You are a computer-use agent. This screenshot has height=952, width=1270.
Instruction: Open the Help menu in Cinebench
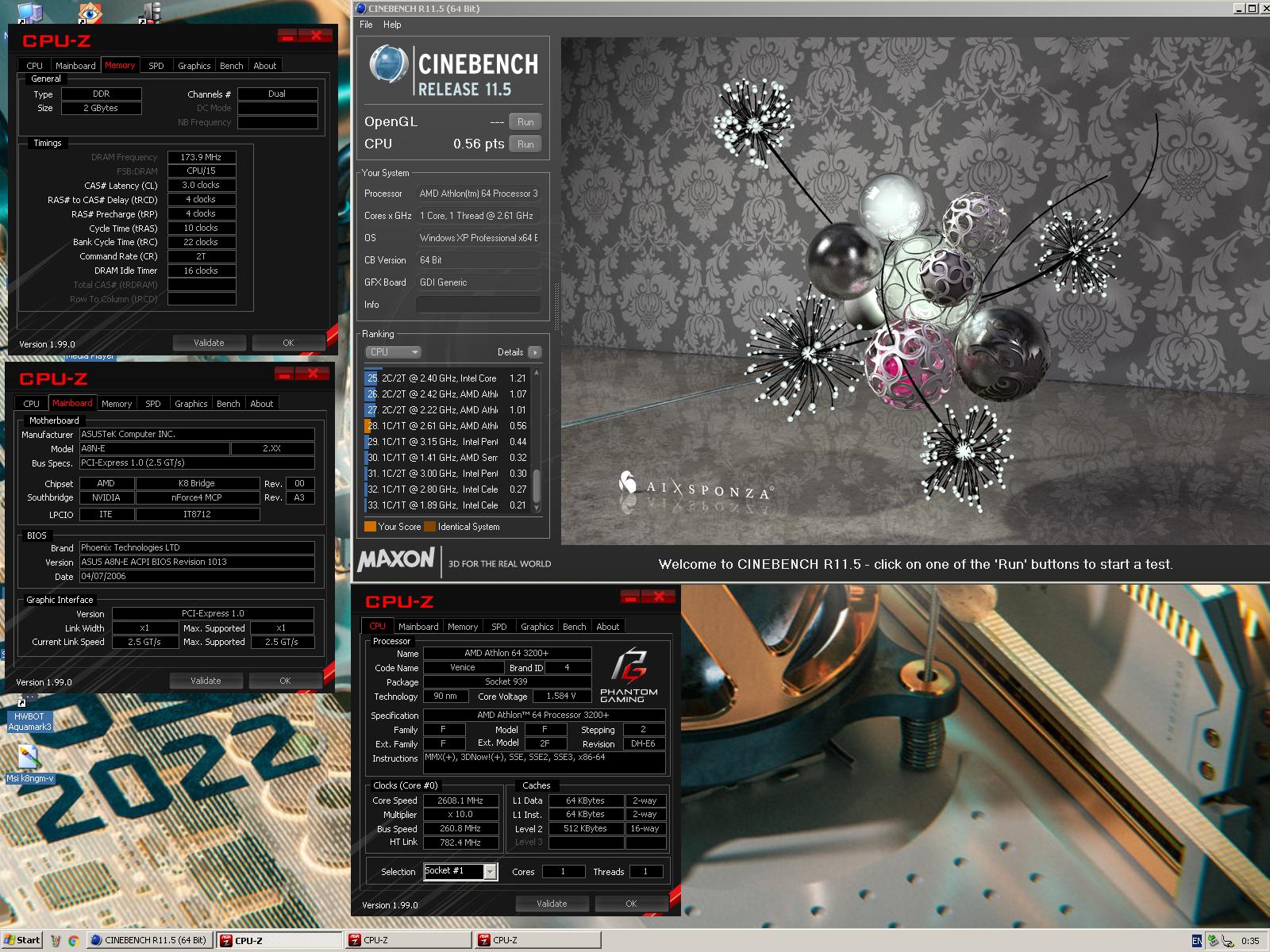pos(392,25)
